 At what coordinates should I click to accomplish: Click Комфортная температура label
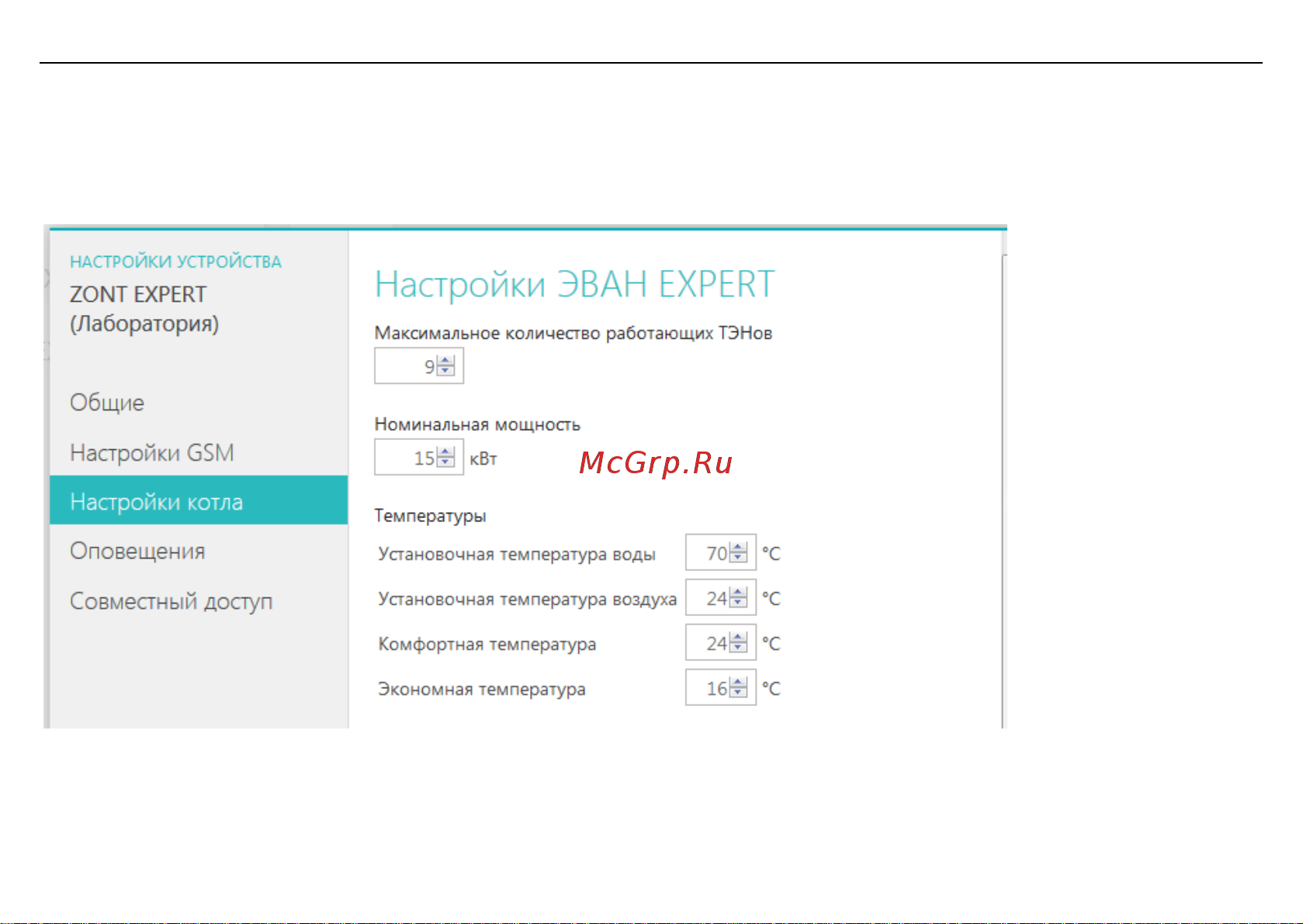487,645
